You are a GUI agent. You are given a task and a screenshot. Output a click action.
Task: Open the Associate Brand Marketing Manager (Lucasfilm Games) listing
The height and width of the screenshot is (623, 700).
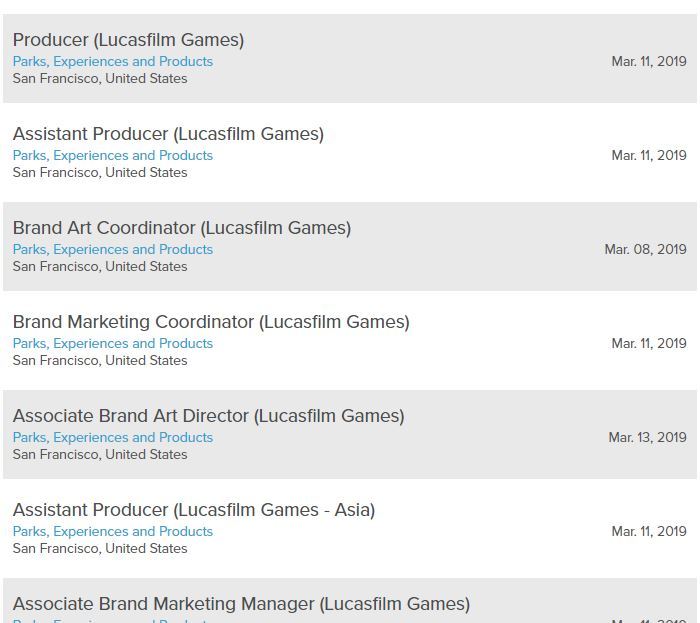[241, 604]
